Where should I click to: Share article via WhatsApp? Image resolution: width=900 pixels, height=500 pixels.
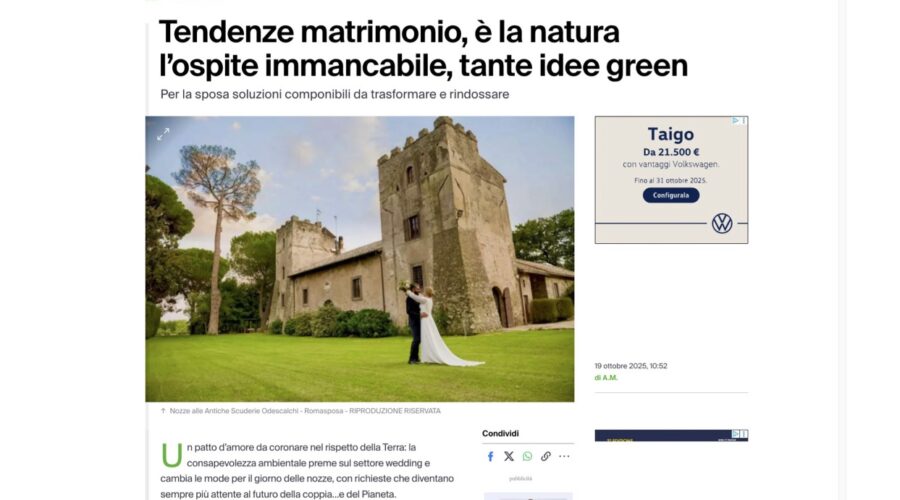527,456
